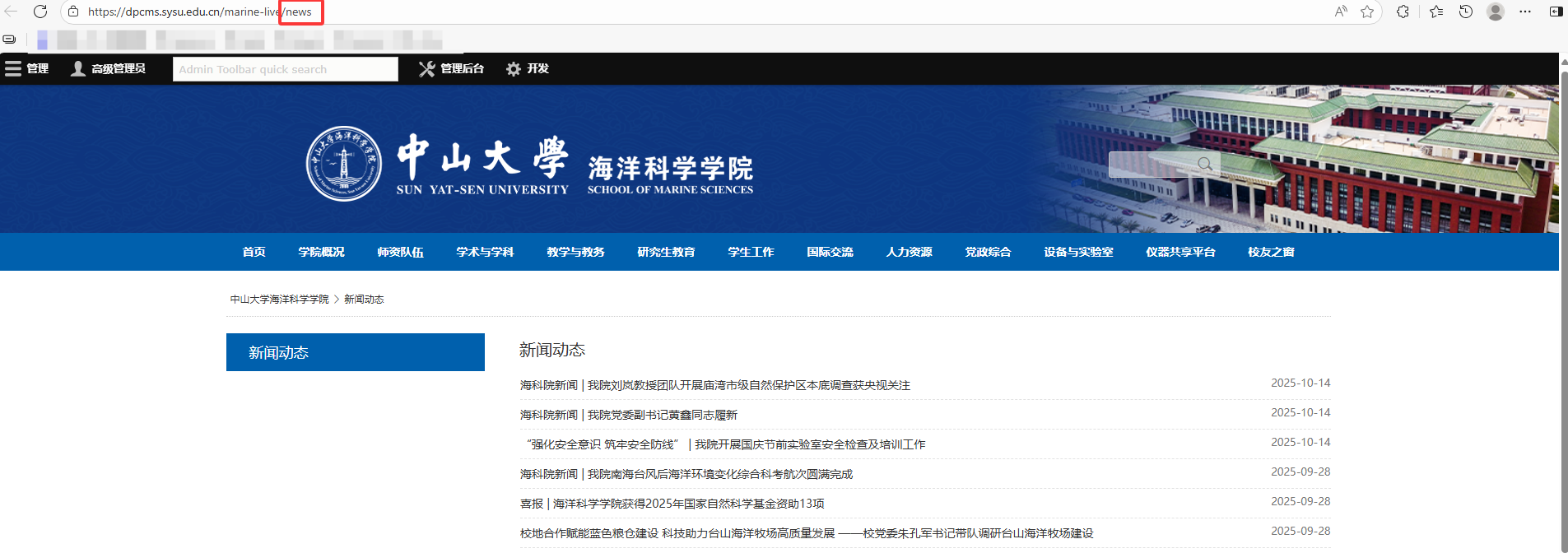Open browser Settings and more ellipsis menu

tap(1525, 12)
